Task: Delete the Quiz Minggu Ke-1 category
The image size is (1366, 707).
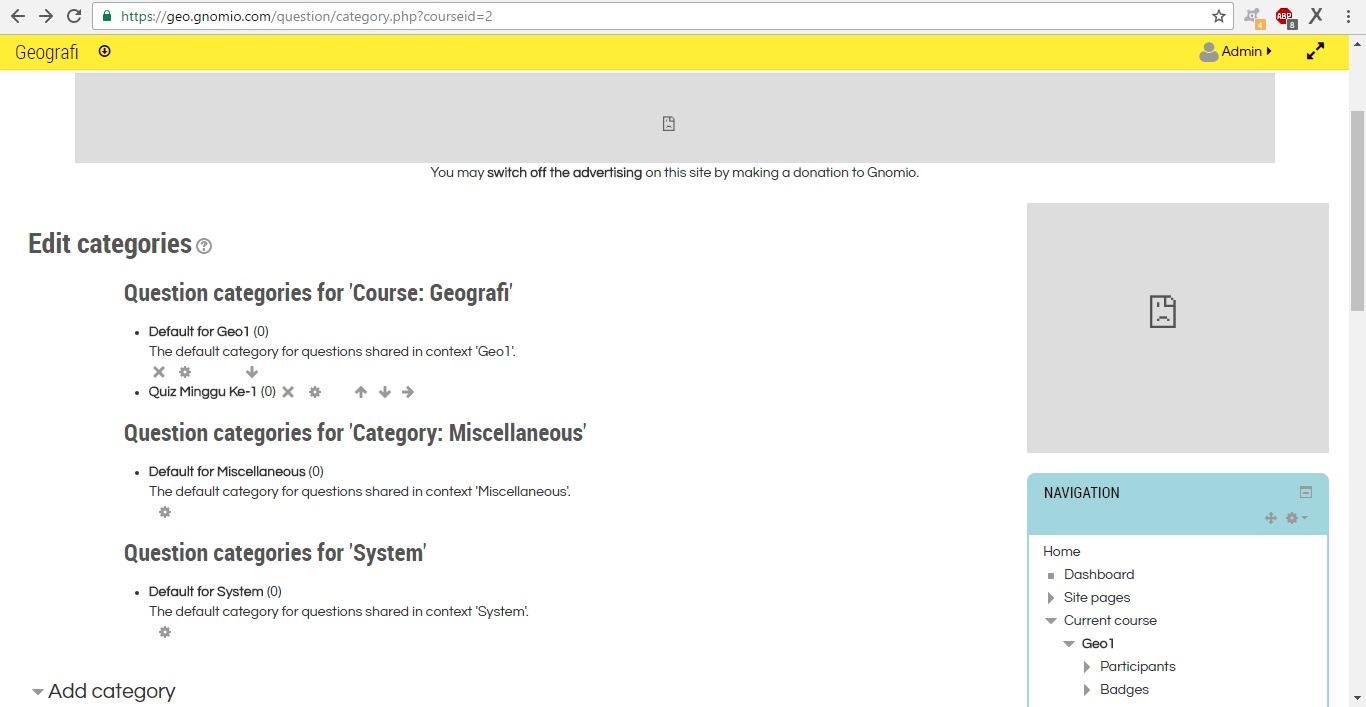Action: [288, 392]
